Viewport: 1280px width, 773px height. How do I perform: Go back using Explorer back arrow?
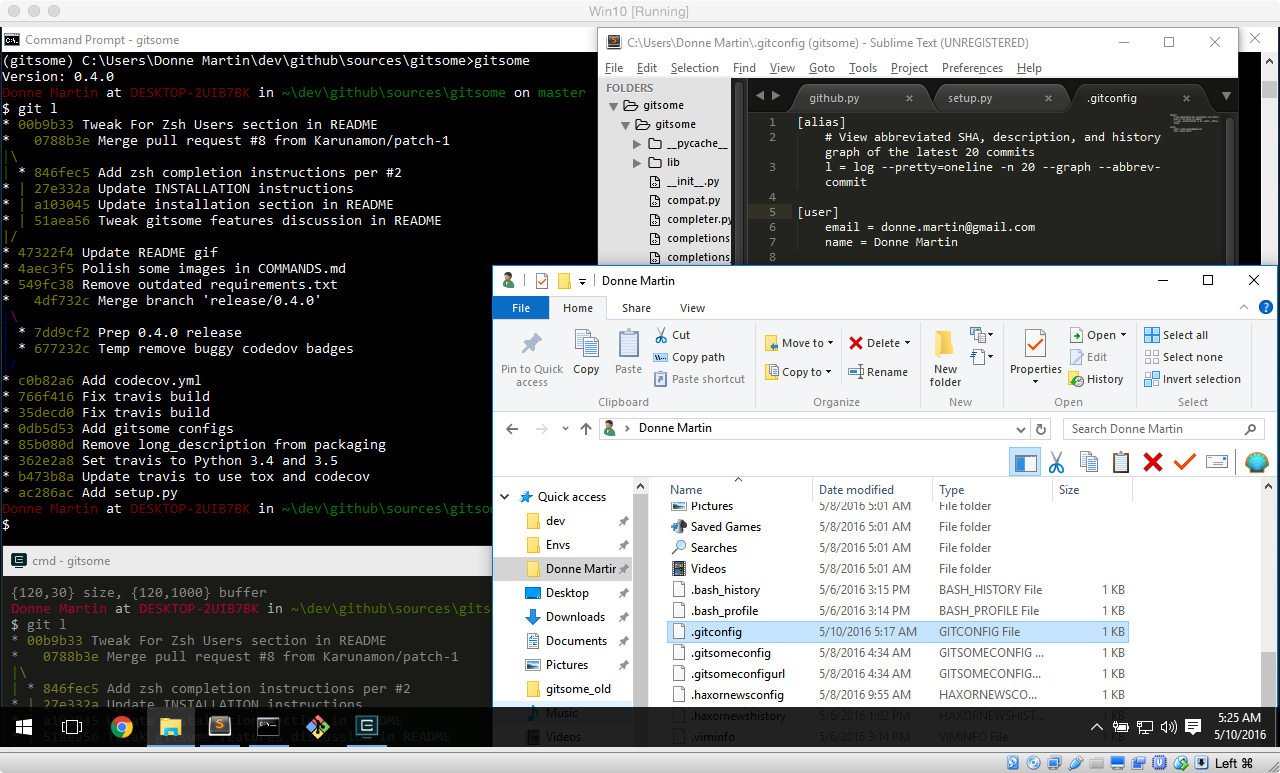[x=512, y=429]
